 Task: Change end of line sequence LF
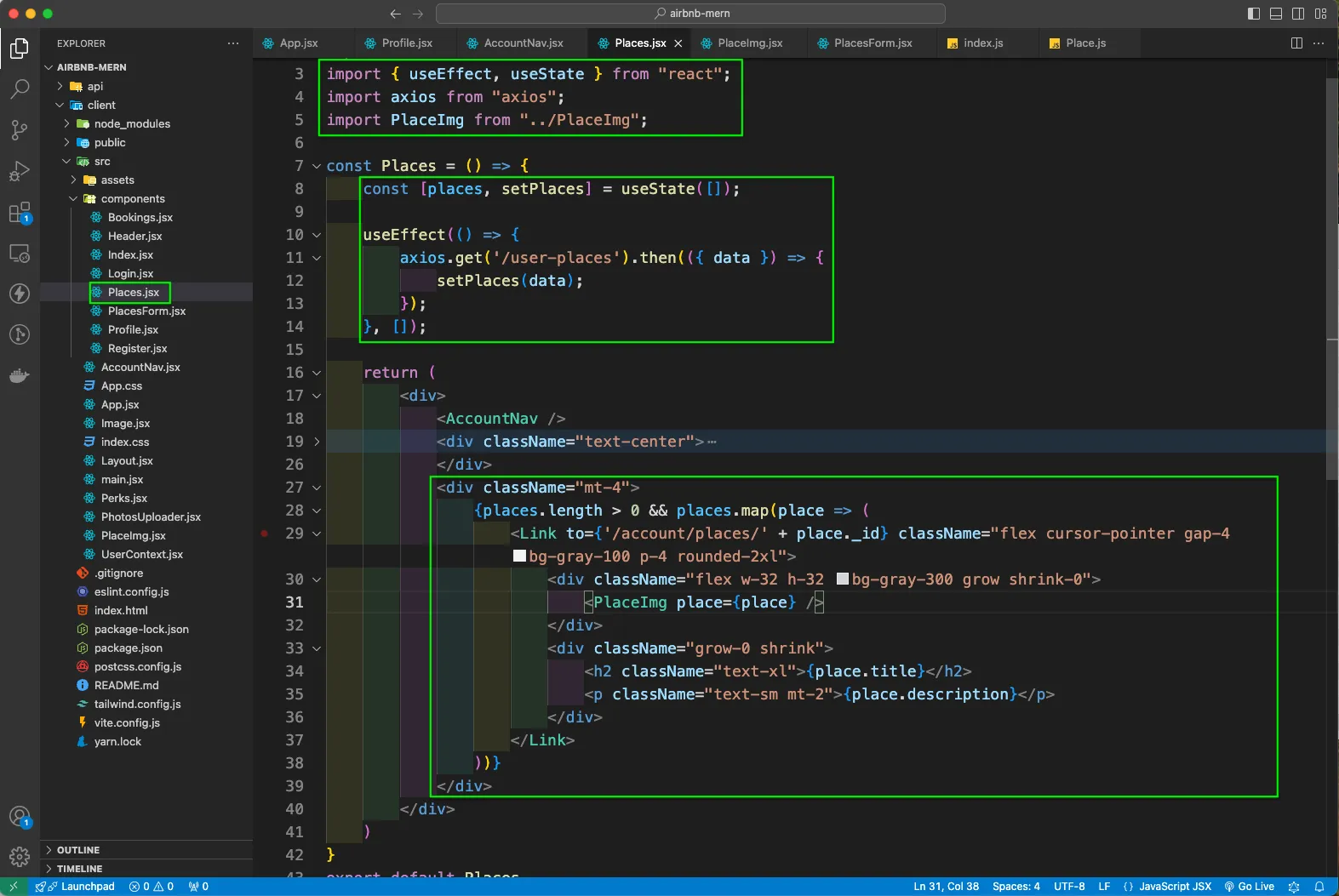pyautogui.click(x=1104, y=887)
